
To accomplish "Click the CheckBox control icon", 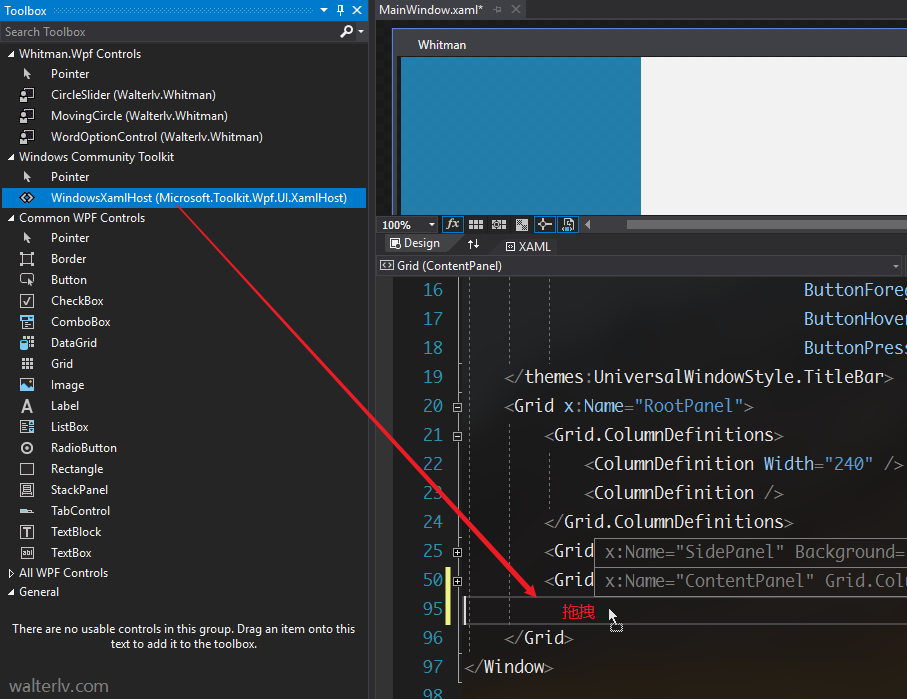I will coord(27,301).
